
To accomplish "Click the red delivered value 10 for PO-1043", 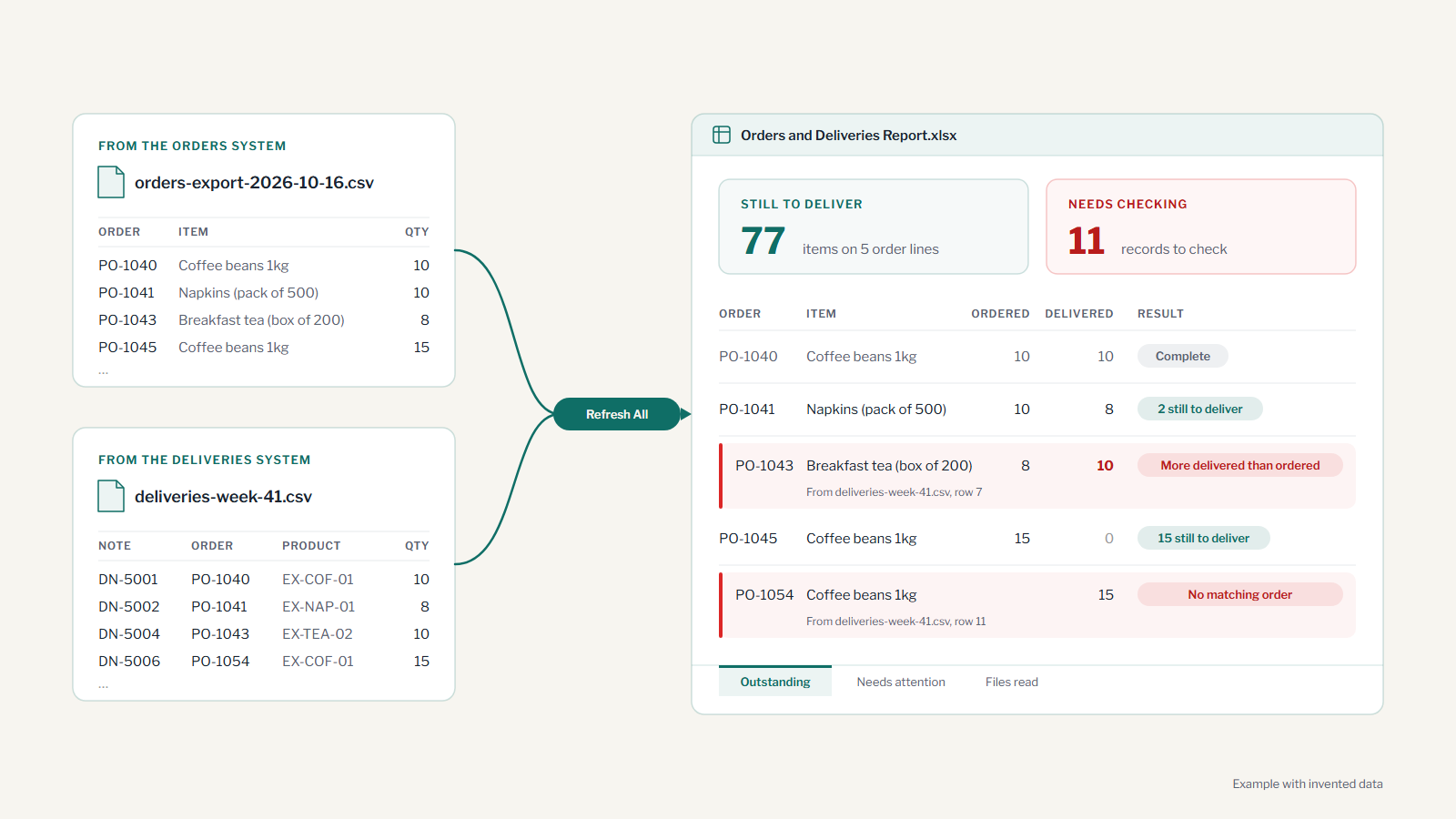I will tap(1105, 466).
